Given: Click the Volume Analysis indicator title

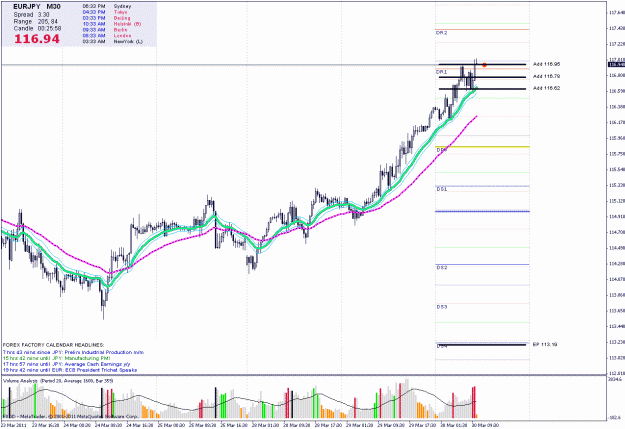Looking at the screenshot, I should coord(58,381).
